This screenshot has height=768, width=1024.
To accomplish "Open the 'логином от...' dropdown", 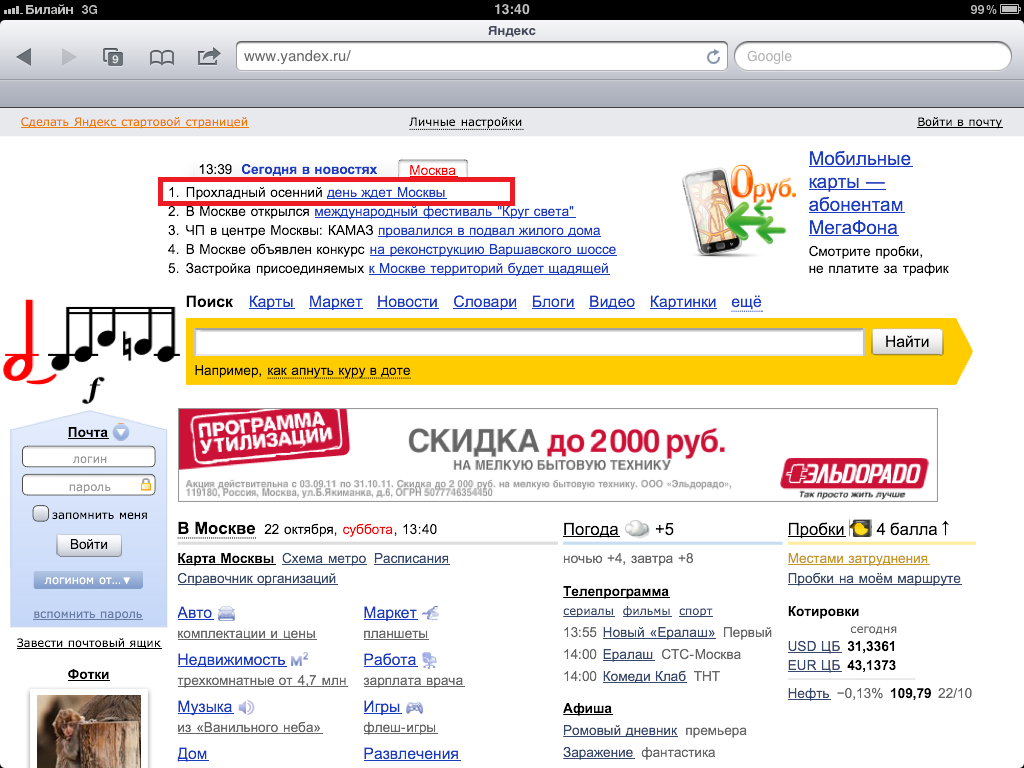I will click(88, 580).
